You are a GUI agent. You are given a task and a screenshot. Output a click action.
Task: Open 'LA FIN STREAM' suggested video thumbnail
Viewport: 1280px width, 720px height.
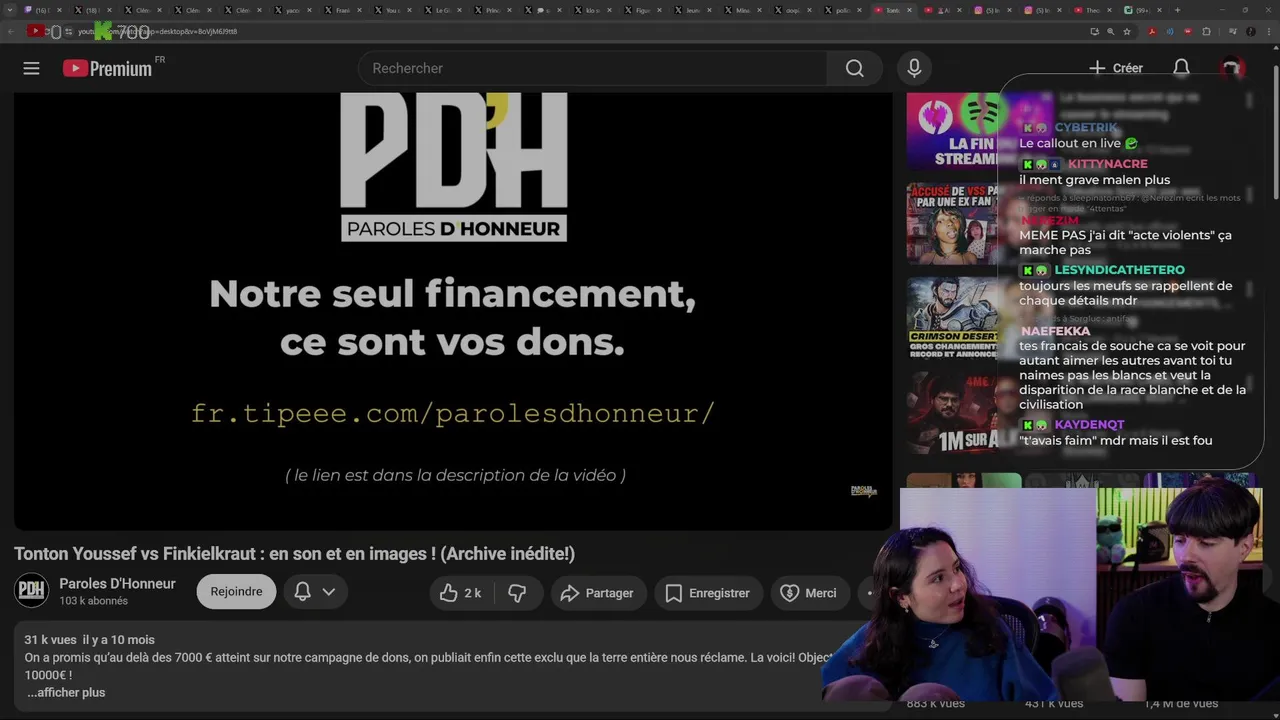pyautogui.click(x=952, y=131)
